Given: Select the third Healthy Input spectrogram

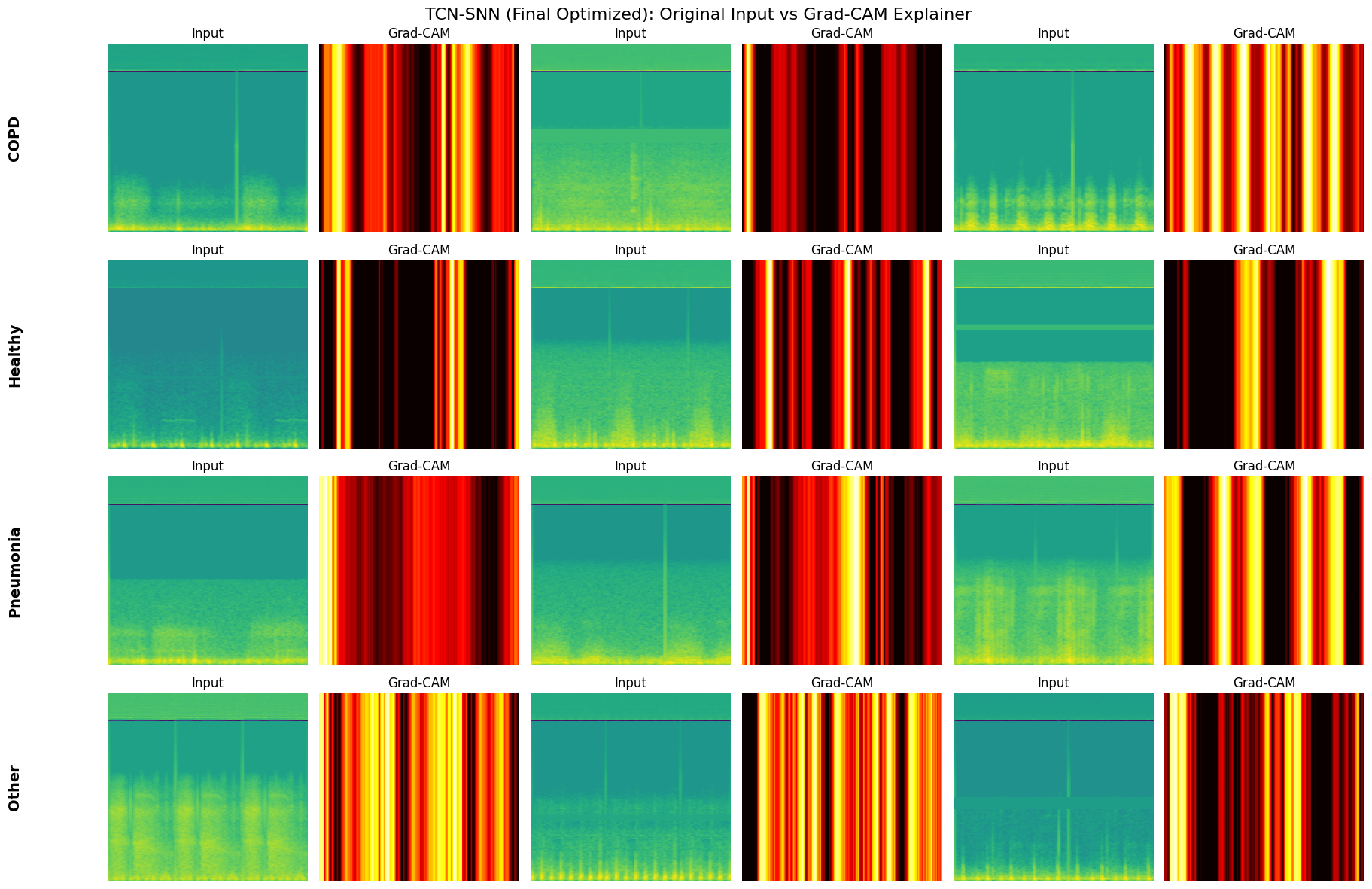Looking at the screenshot, I should (1053, 353).
